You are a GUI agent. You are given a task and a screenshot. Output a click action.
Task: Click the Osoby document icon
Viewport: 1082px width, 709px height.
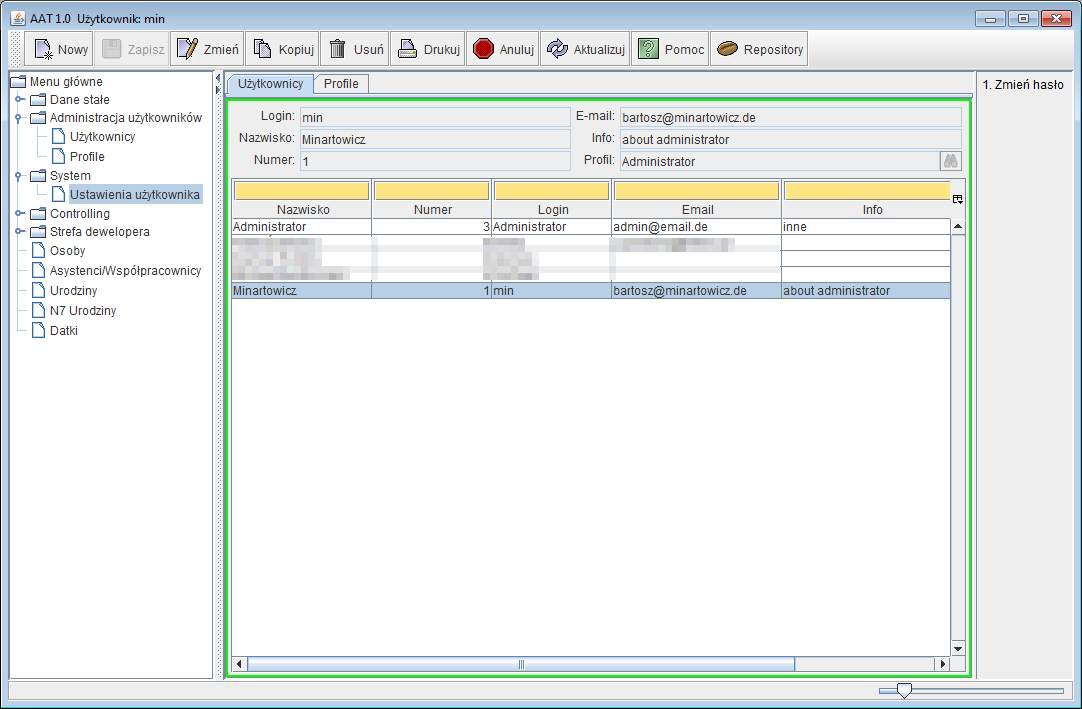39,250
